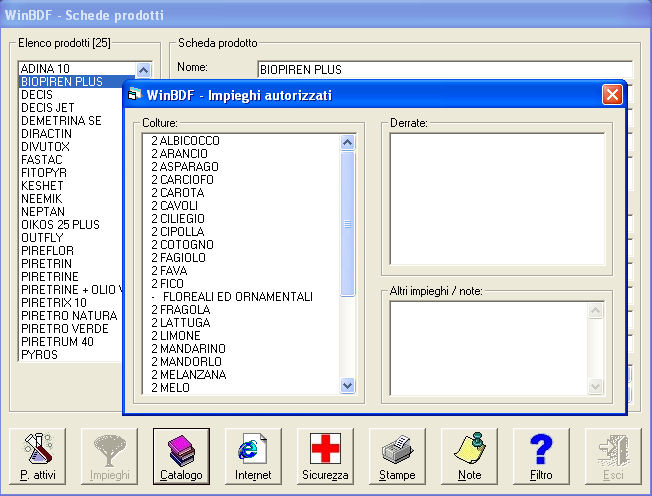Viewport: 652px width, 496px height.
Task: Click the Altri impieghi scroll up arrow
Action: [595, 311]
